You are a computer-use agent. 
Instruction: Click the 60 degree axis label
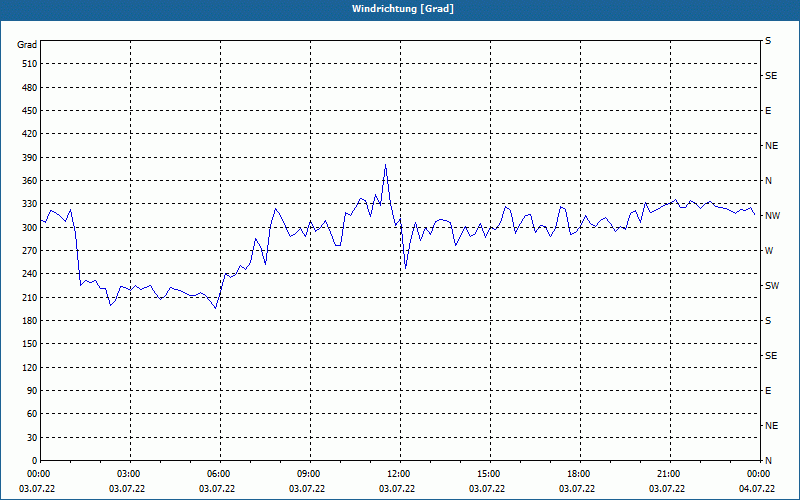32,414
